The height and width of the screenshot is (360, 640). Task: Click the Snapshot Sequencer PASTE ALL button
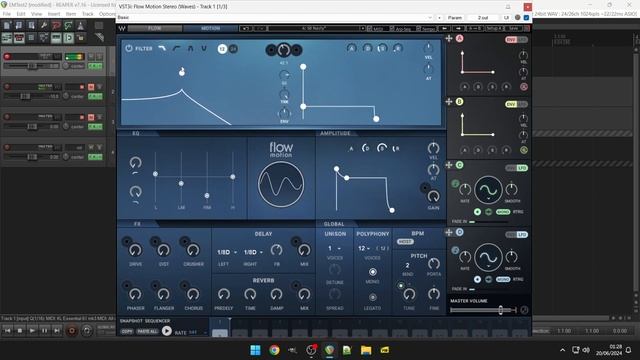[x=147, y=331]
